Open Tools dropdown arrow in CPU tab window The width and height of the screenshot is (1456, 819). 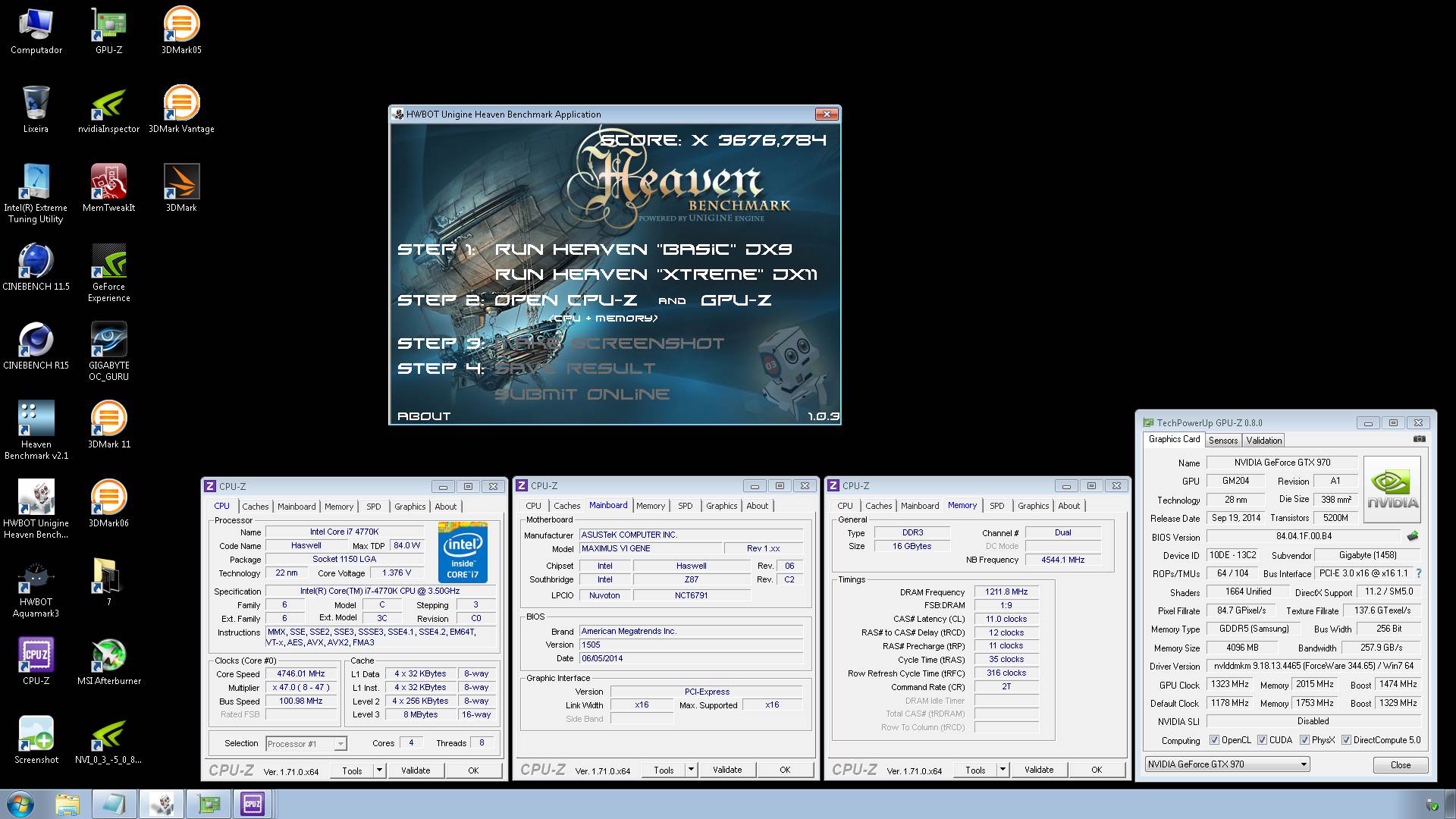click(379, 770)
